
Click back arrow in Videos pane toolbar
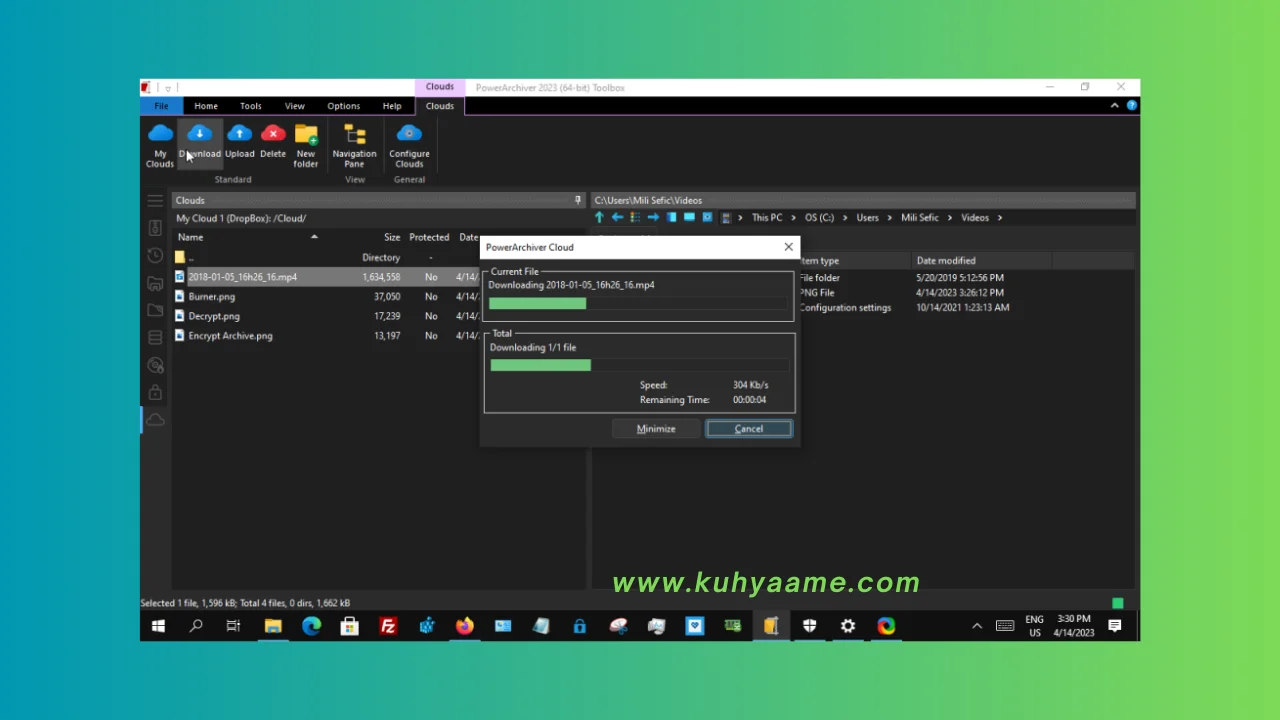pos(617,217)
